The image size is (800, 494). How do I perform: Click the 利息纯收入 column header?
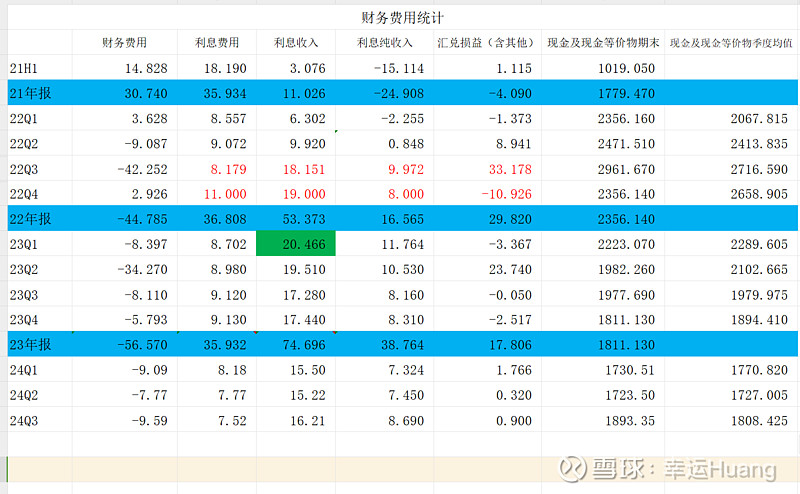[385, 42]
